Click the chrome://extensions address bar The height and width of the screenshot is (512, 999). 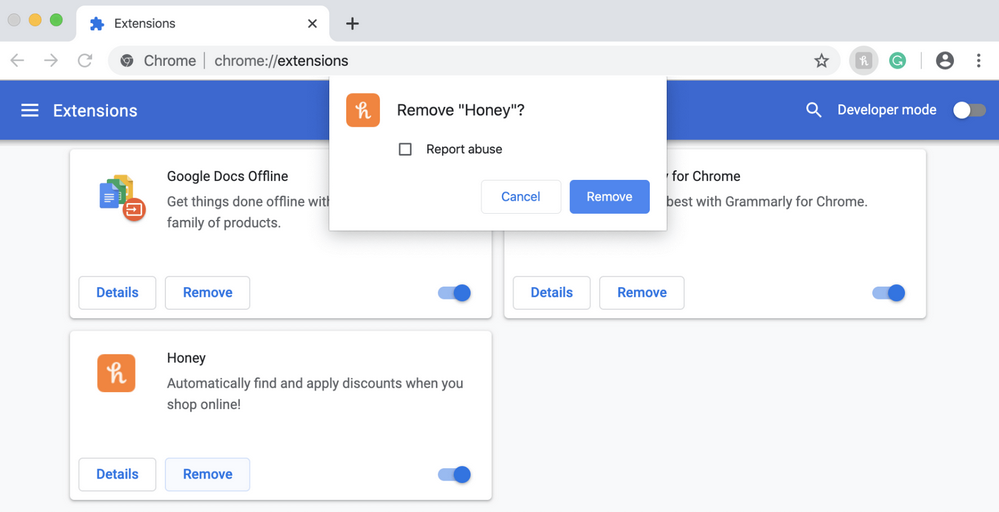pos(474,60)
